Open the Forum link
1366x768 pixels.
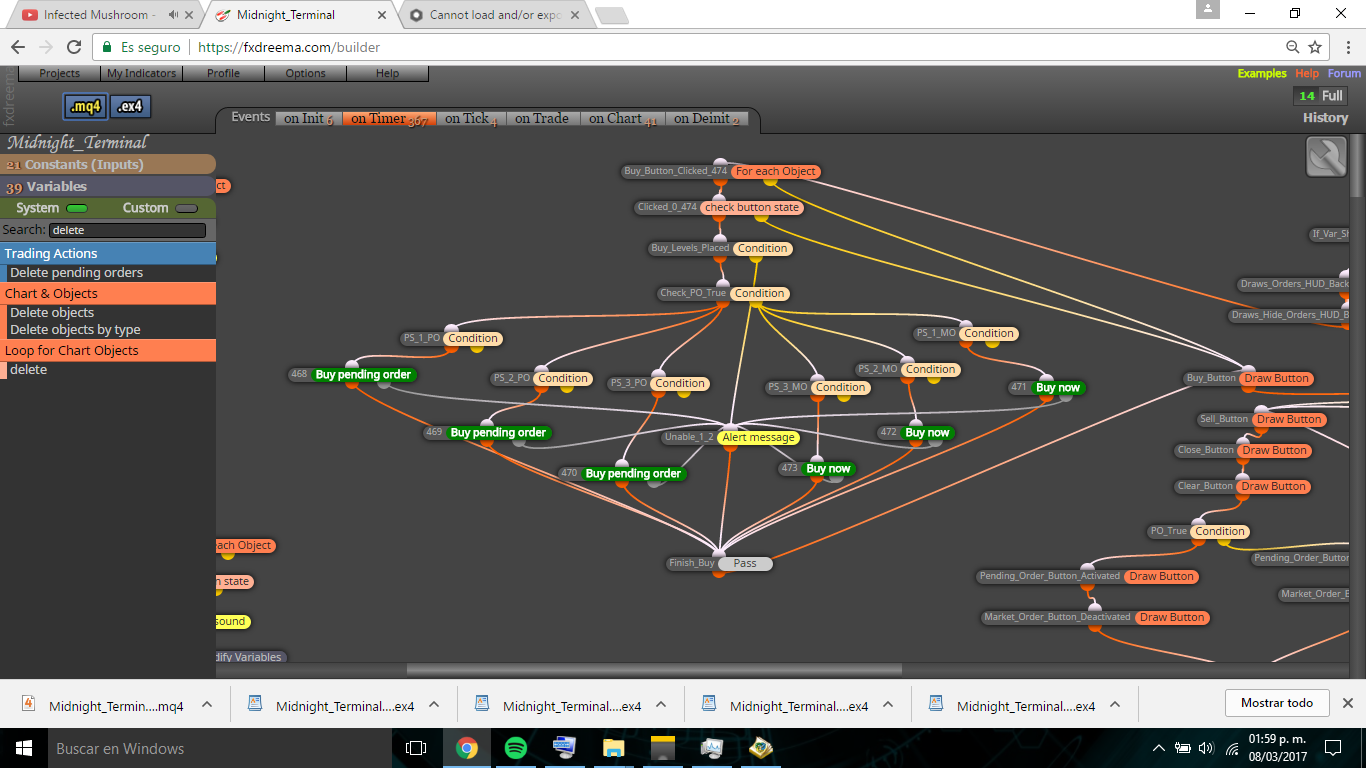(x=1344, y=73)
